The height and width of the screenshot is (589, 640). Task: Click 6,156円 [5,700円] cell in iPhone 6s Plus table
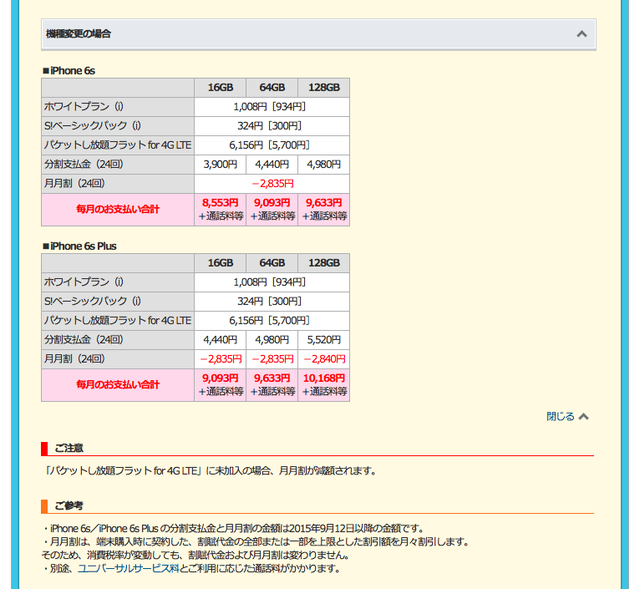pyautogui.click(x=272, y=321)
